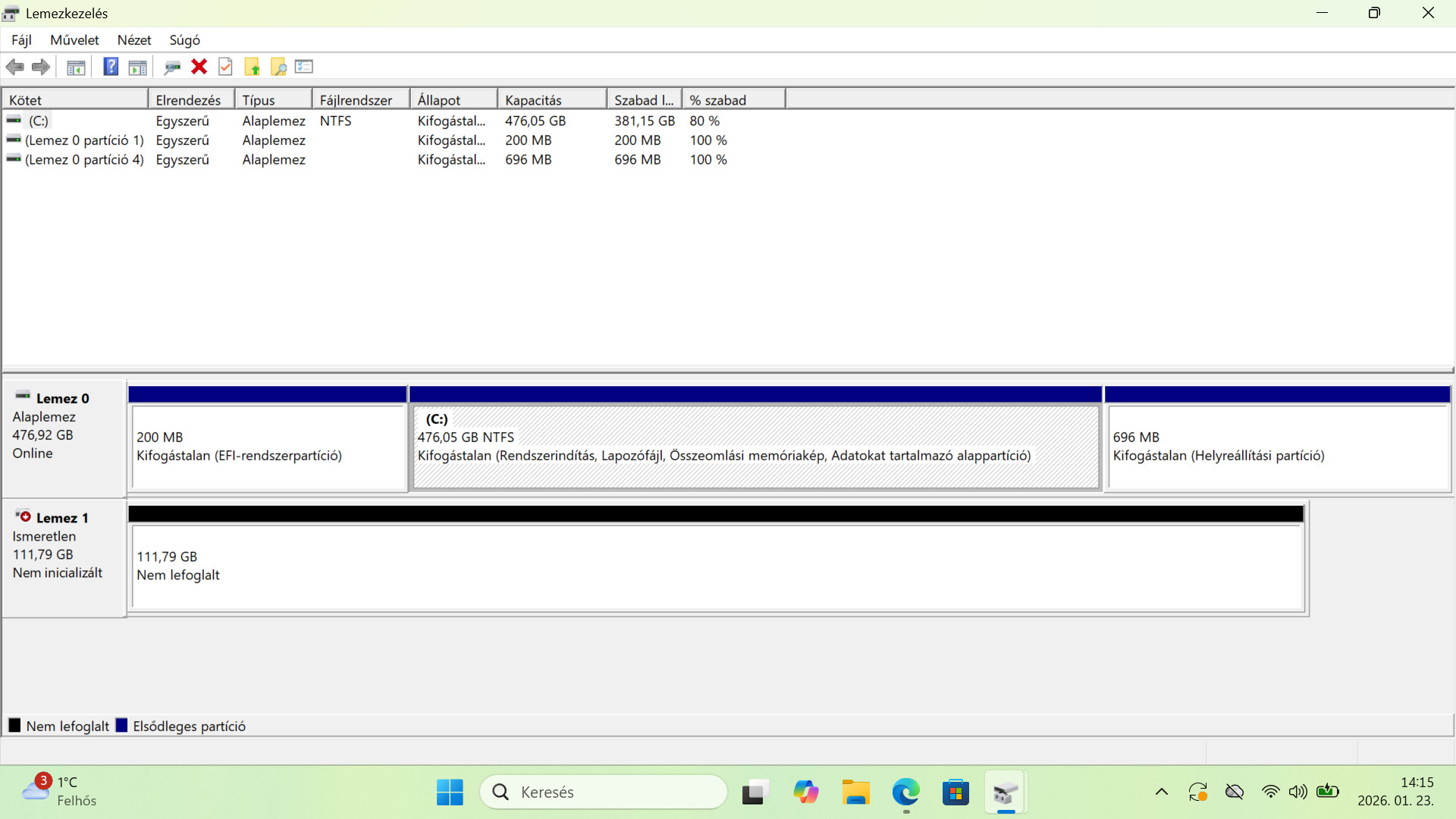Click the show/hide console tree icon
Screen dimensions: 1456x819
pos(76,67)
